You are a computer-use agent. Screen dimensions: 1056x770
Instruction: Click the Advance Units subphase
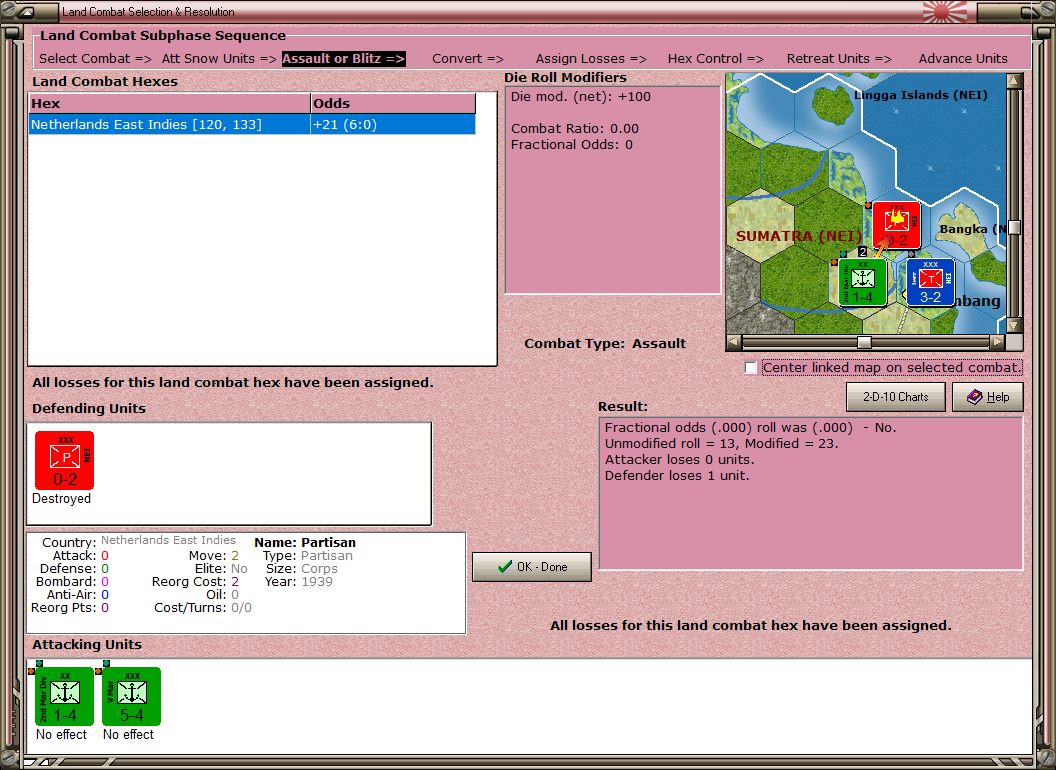tap(963, 59)
